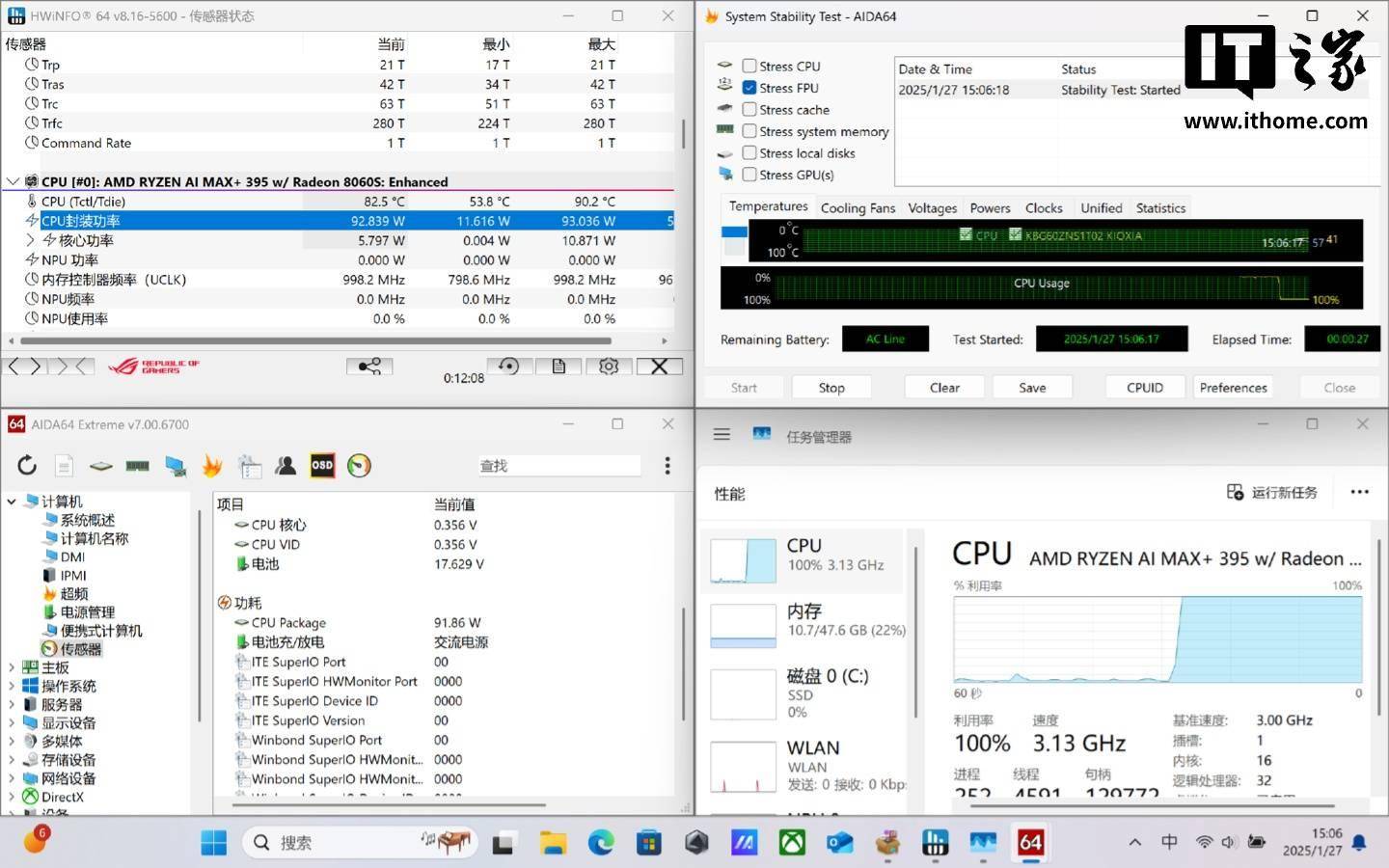Expand the 主板 tree node in AIDA64
The image size is (1389, 868).
point(12,667)
